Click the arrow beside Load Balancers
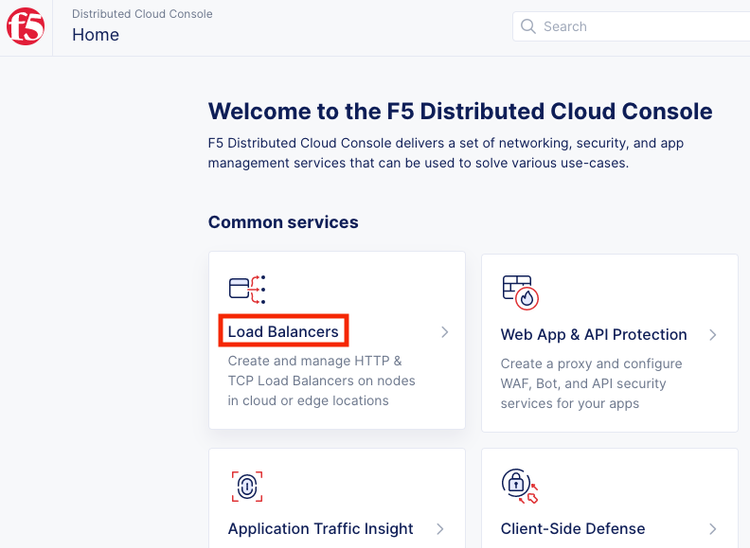Viewport: 750px width, 548px height. click(445, 332)
